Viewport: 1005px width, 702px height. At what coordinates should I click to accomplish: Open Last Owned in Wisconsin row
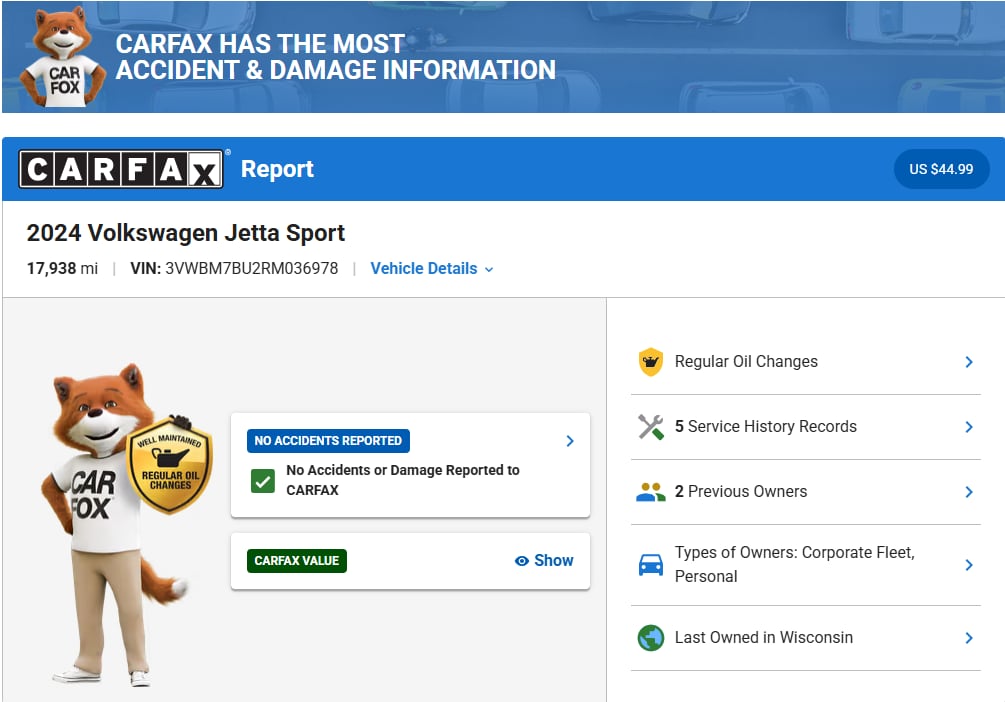806,638
